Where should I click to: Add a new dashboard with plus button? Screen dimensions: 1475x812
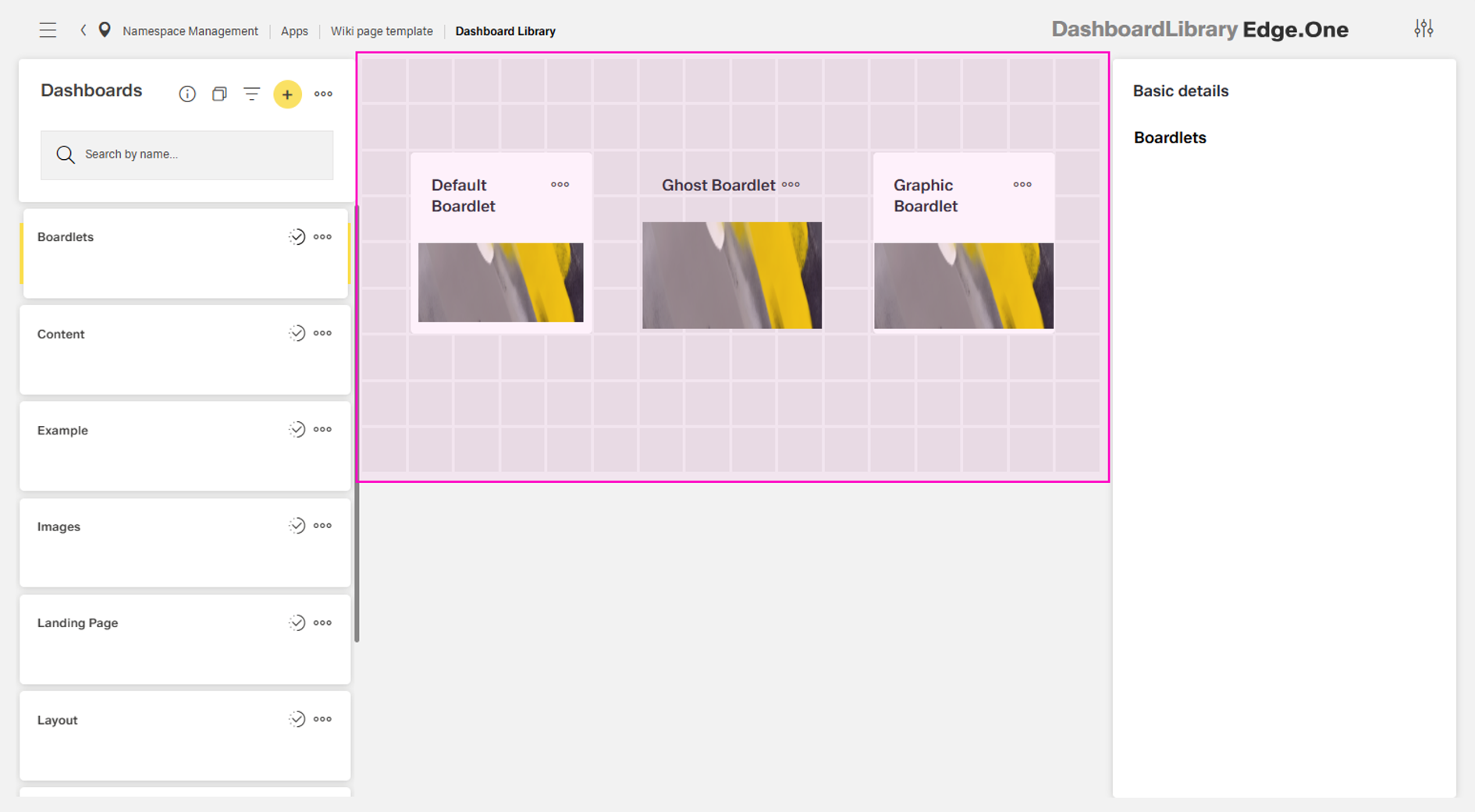tap(287, 94)
